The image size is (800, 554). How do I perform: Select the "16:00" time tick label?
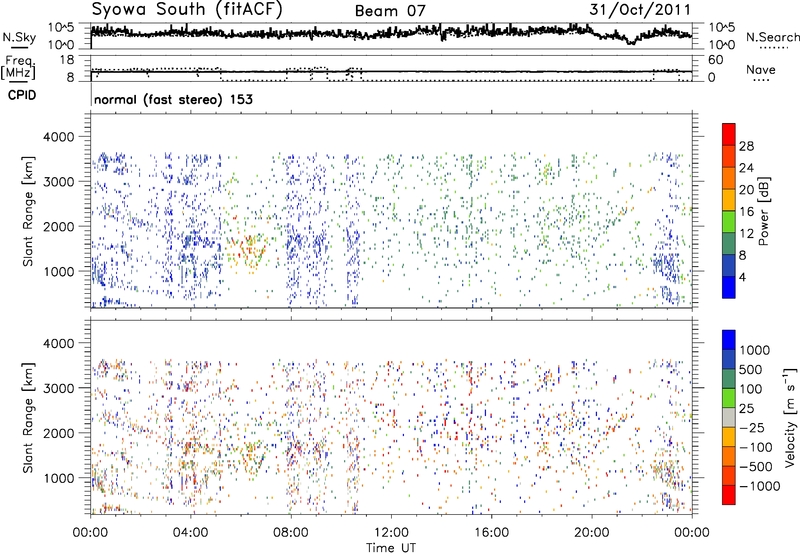(x=491, y=533)
